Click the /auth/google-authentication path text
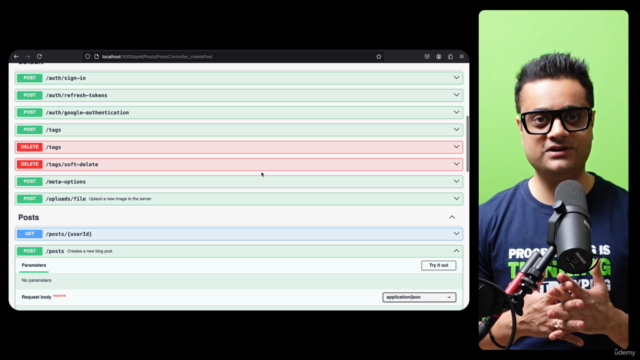 (x=87, y=113)
